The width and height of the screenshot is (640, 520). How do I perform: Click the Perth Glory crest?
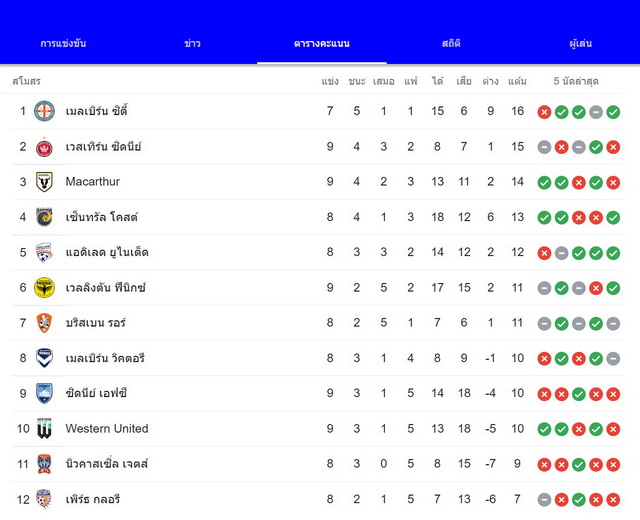[x=44, y=499]
